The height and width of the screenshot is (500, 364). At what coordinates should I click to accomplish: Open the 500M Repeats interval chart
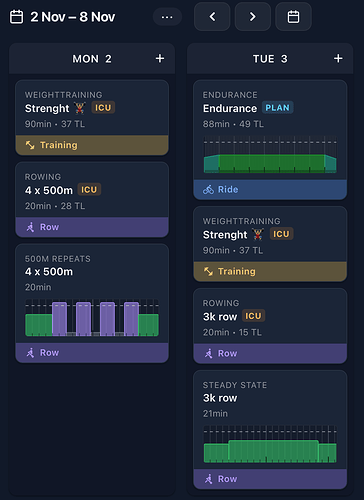coord(92,318)
